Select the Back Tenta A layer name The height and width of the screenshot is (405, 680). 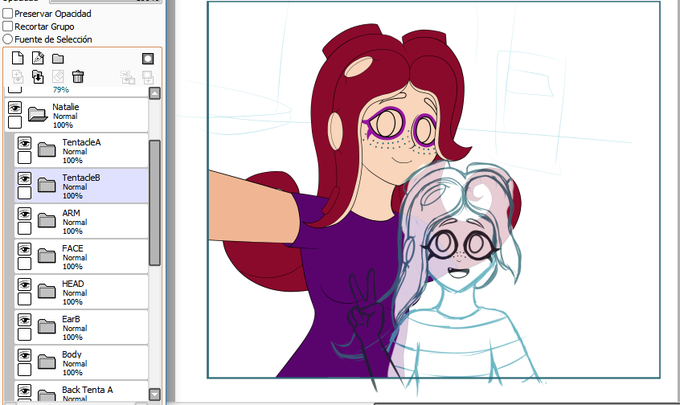pyautogui.click(x=88, y=390)
